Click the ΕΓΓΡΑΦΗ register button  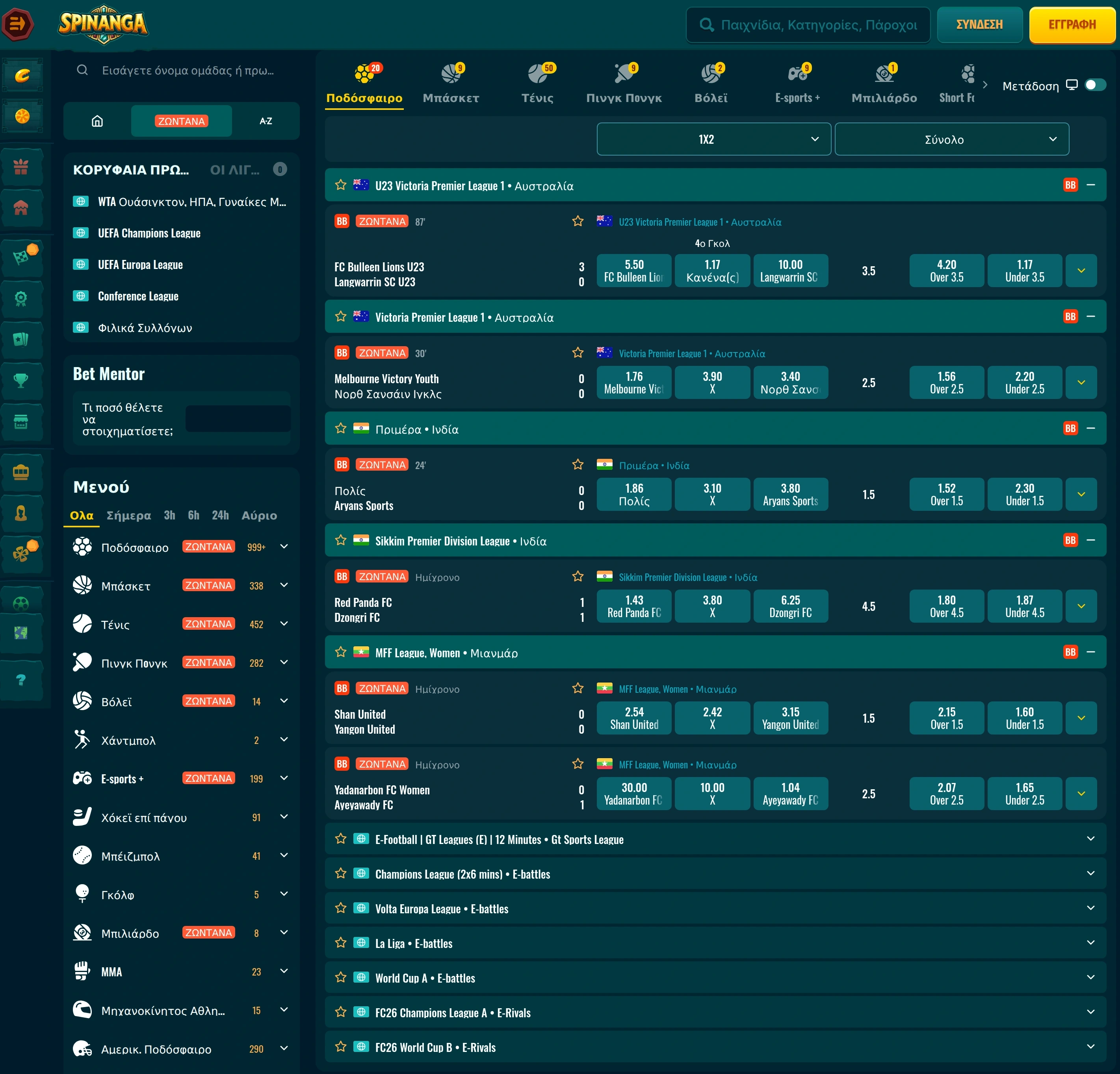coord(1072,24)
